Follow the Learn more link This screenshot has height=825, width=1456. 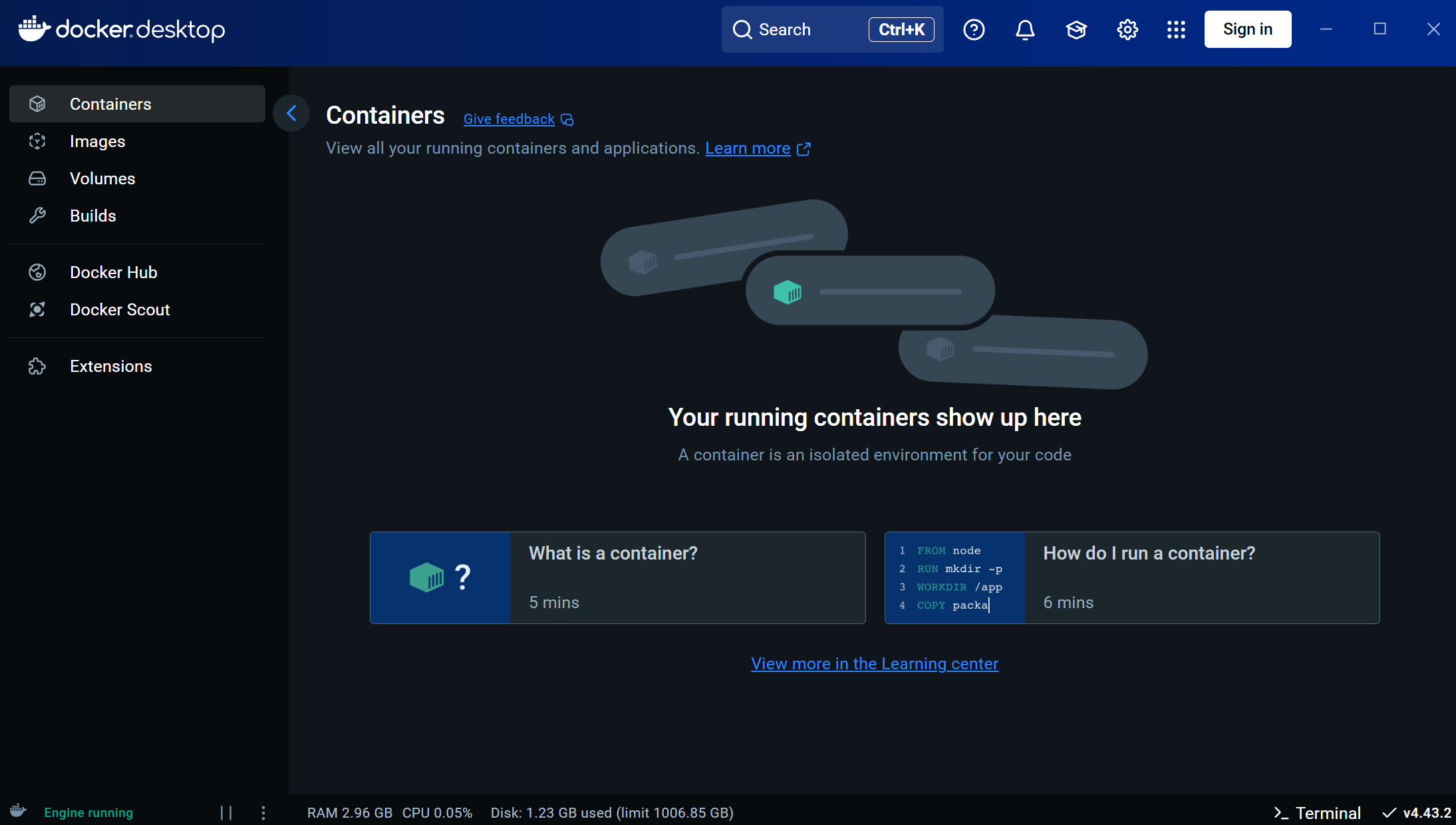pos(748,148)
